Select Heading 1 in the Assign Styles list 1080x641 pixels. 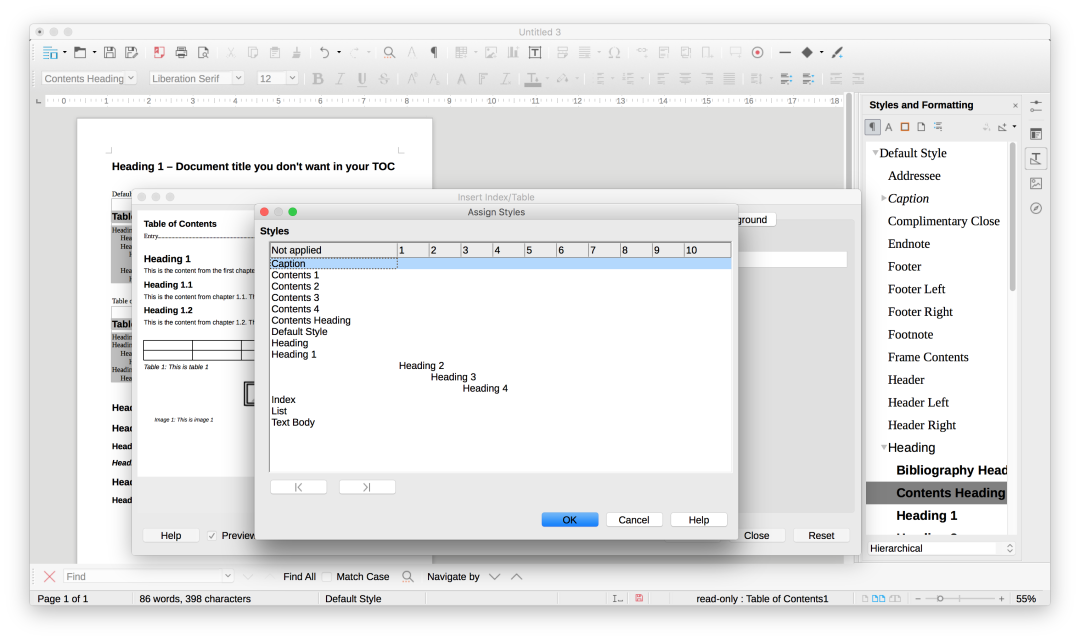(x=293, y=354)
